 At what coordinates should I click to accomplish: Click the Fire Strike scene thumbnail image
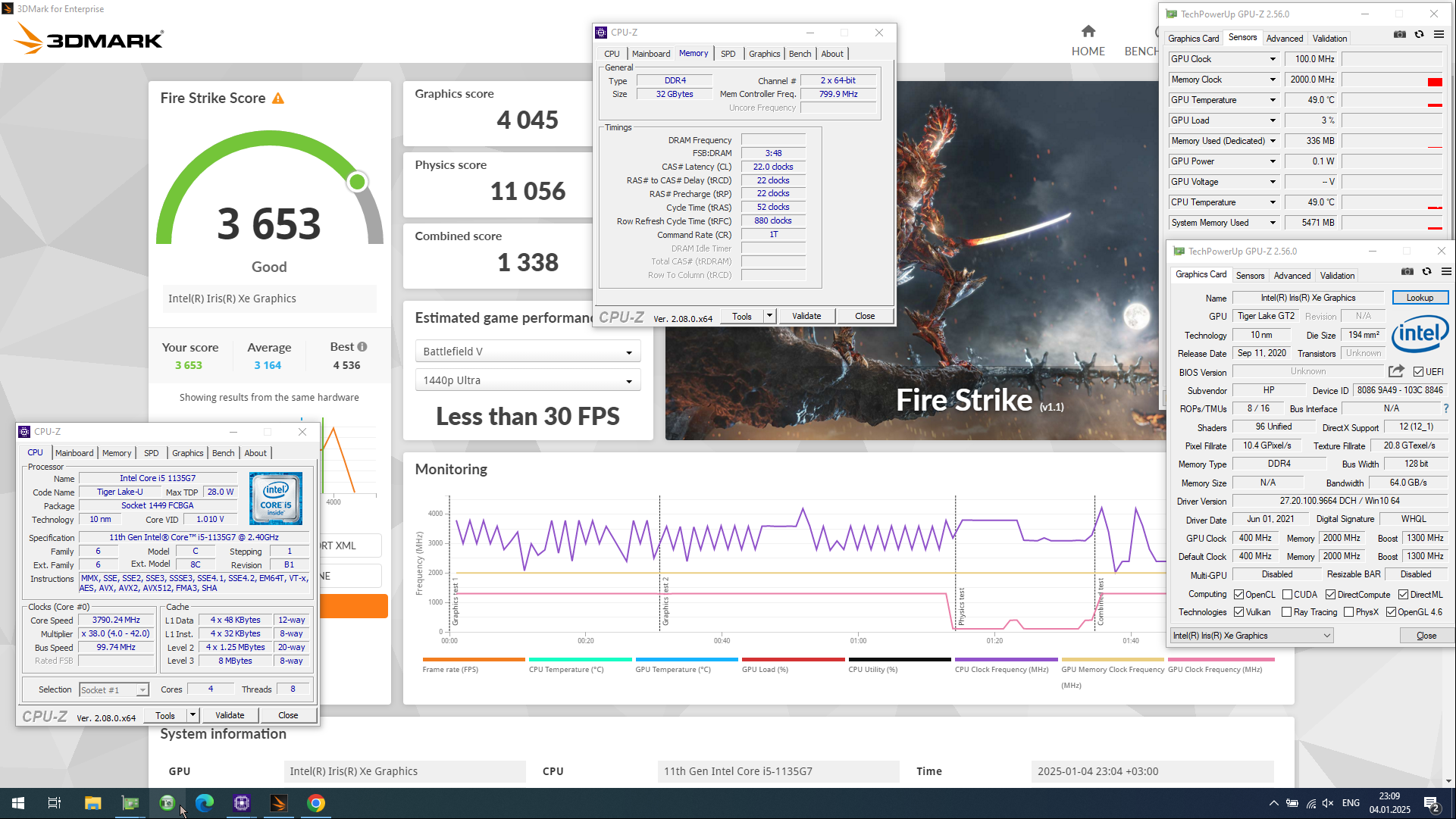(916, 261)
